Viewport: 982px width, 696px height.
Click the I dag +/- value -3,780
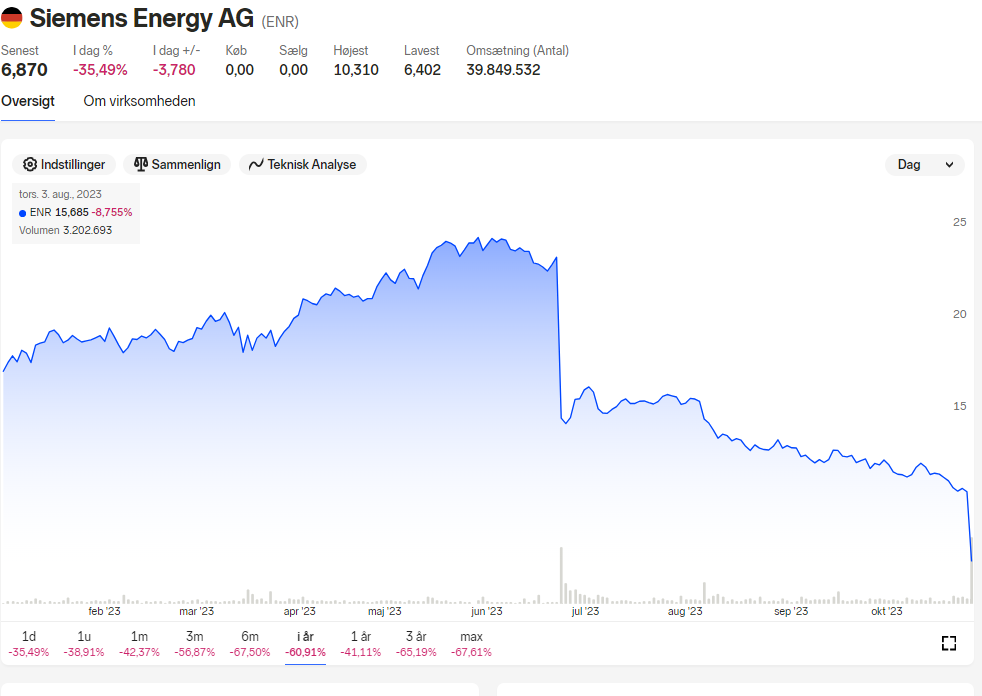coord(174,70)
